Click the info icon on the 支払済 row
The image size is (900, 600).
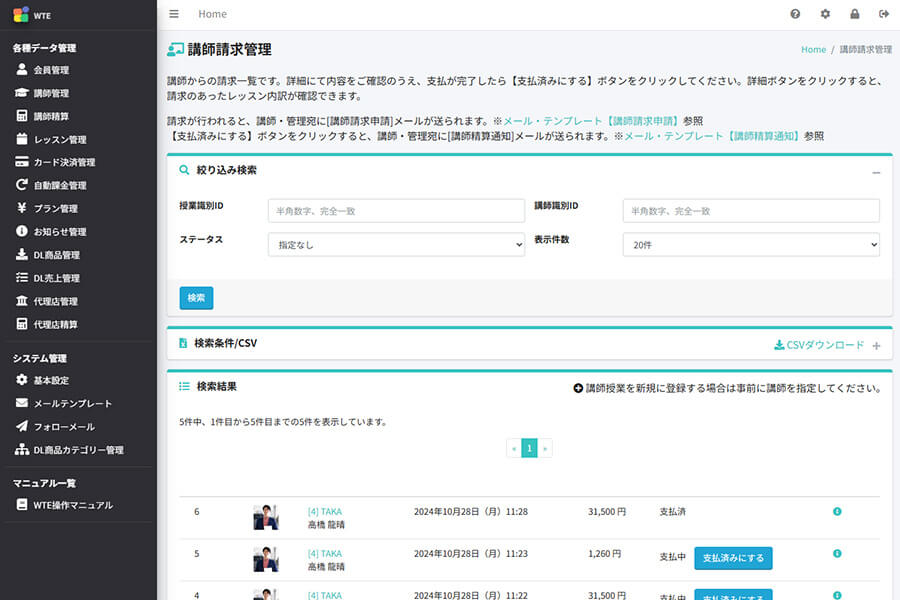tap(837, 511)
